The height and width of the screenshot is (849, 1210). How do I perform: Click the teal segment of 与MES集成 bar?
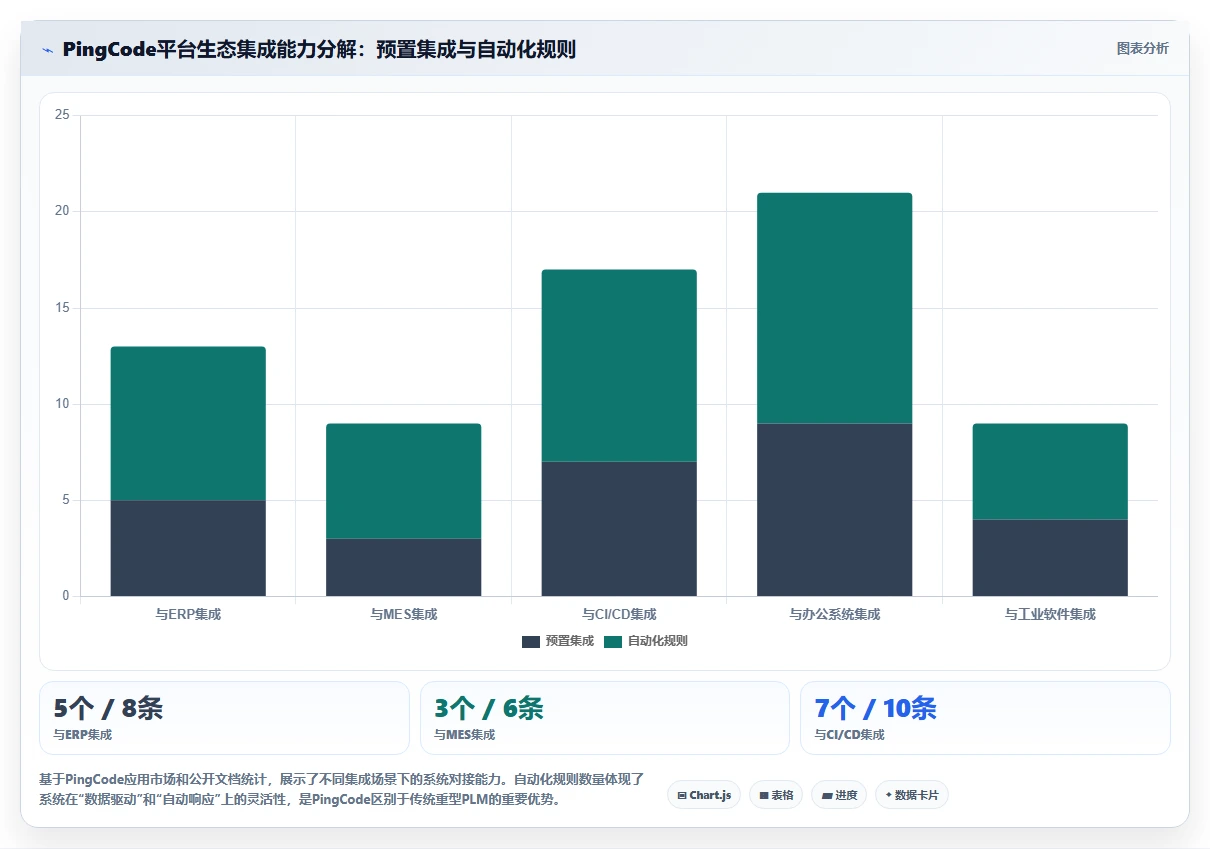tap(404, 481)
